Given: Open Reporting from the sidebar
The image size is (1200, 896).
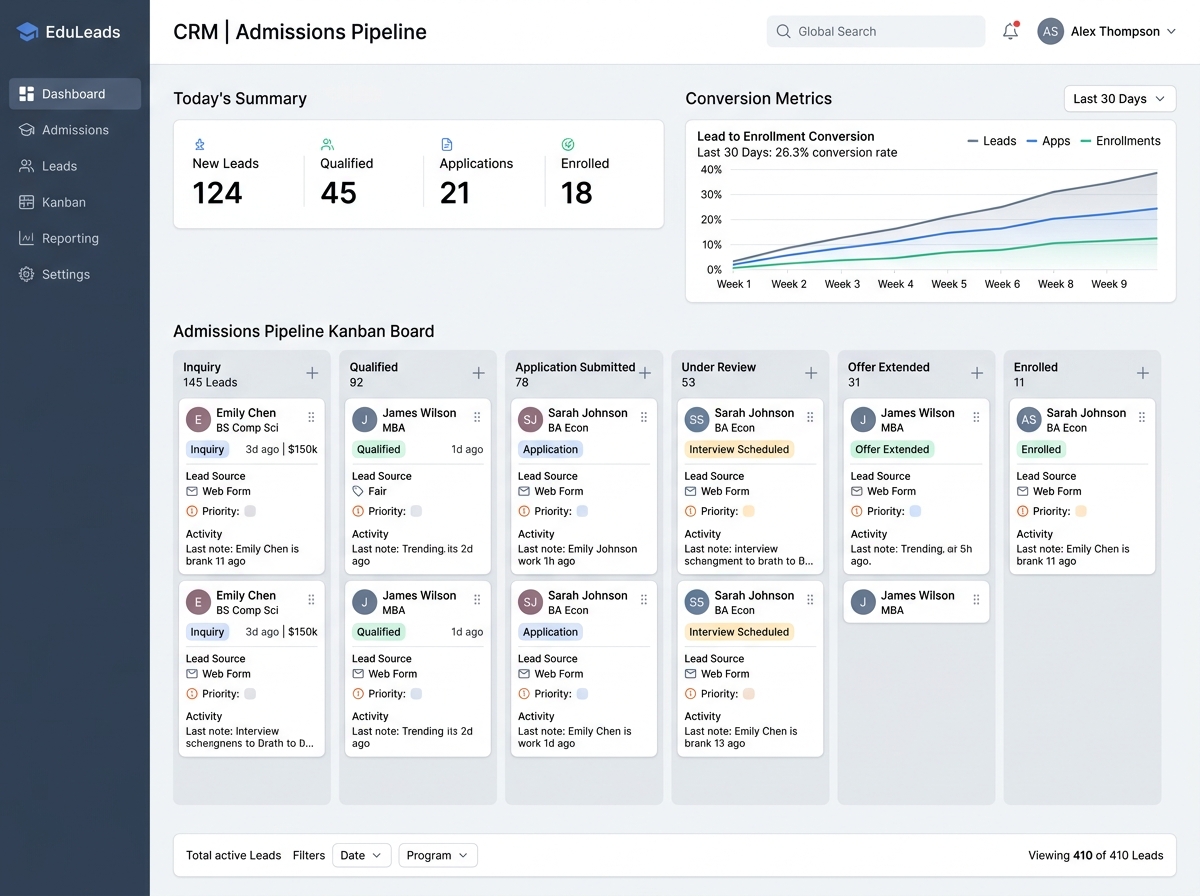Looking at the screenshot, I should click(75, 238).
